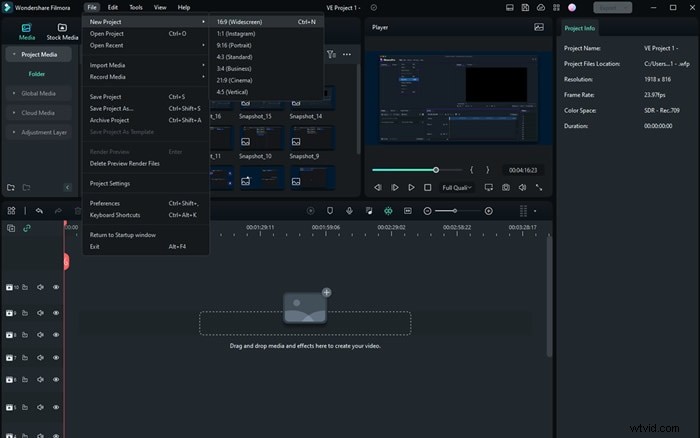Toggle the green auto ripple icon

388,211
